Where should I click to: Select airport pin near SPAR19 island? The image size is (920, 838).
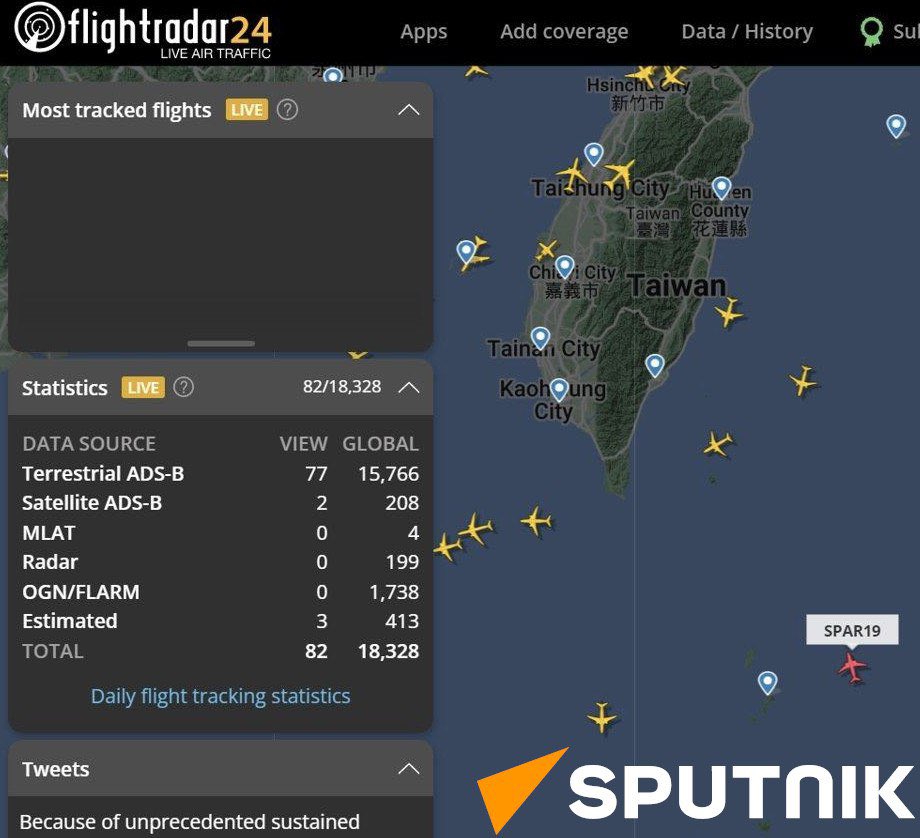click(x=767, y=682)
